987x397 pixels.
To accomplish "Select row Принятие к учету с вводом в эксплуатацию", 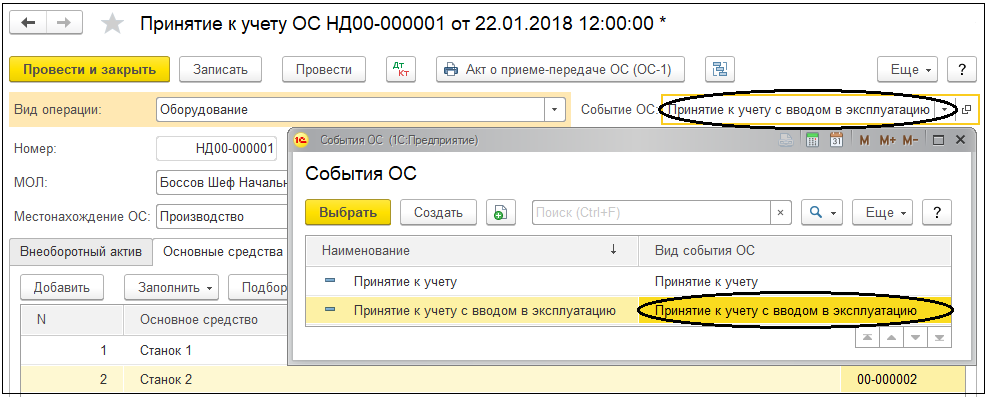I will 628,310.
